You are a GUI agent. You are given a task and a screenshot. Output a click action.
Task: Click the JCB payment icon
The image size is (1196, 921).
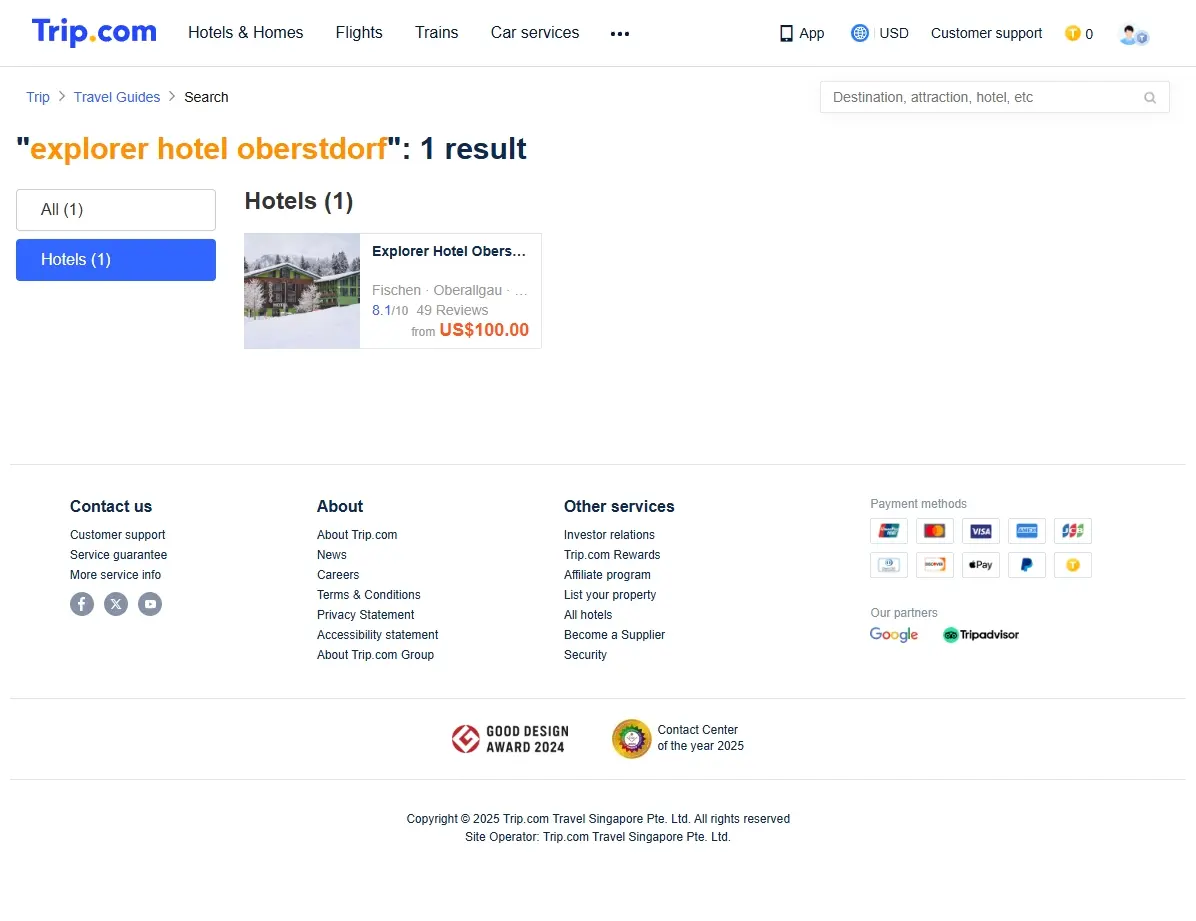[1072, 531]
